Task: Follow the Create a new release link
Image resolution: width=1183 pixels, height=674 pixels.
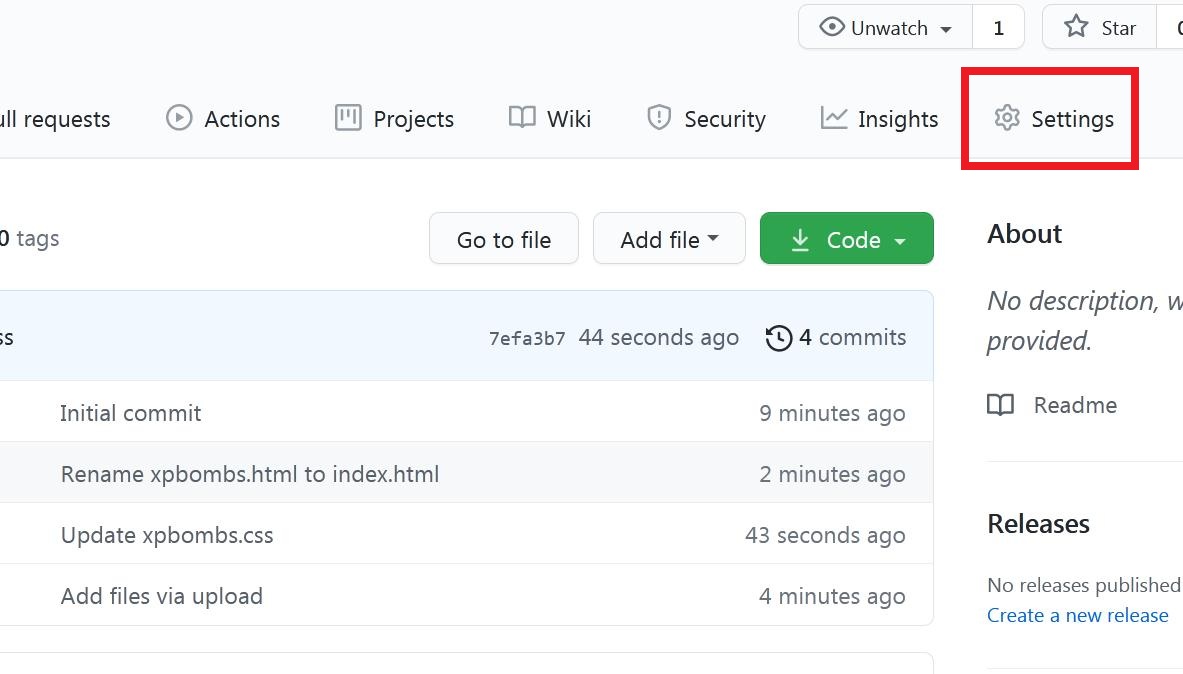Action: click(x=1077, y=615)
